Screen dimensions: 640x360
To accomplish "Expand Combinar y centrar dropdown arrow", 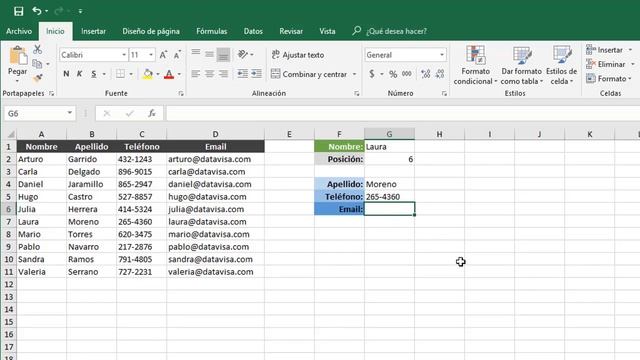I will point(354,74).
